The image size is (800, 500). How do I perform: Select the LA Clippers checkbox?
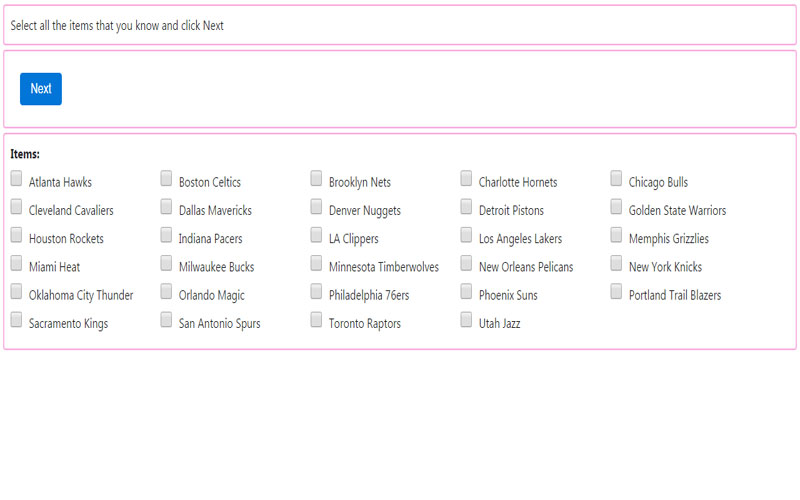316,235
